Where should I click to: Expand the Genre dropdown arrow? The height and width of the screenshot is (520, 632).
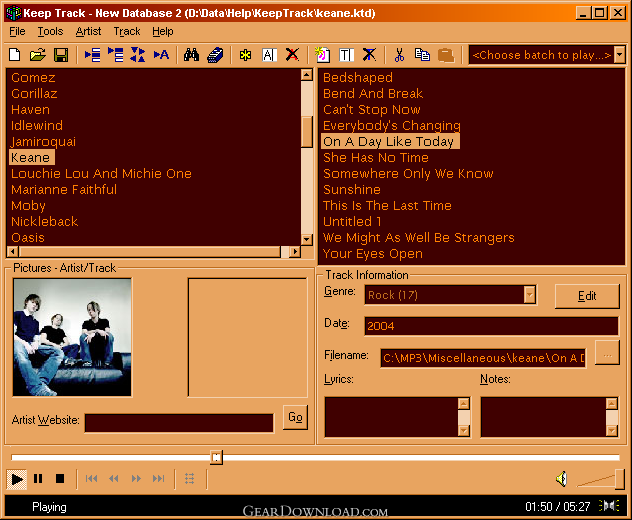[x=529, y=295]
